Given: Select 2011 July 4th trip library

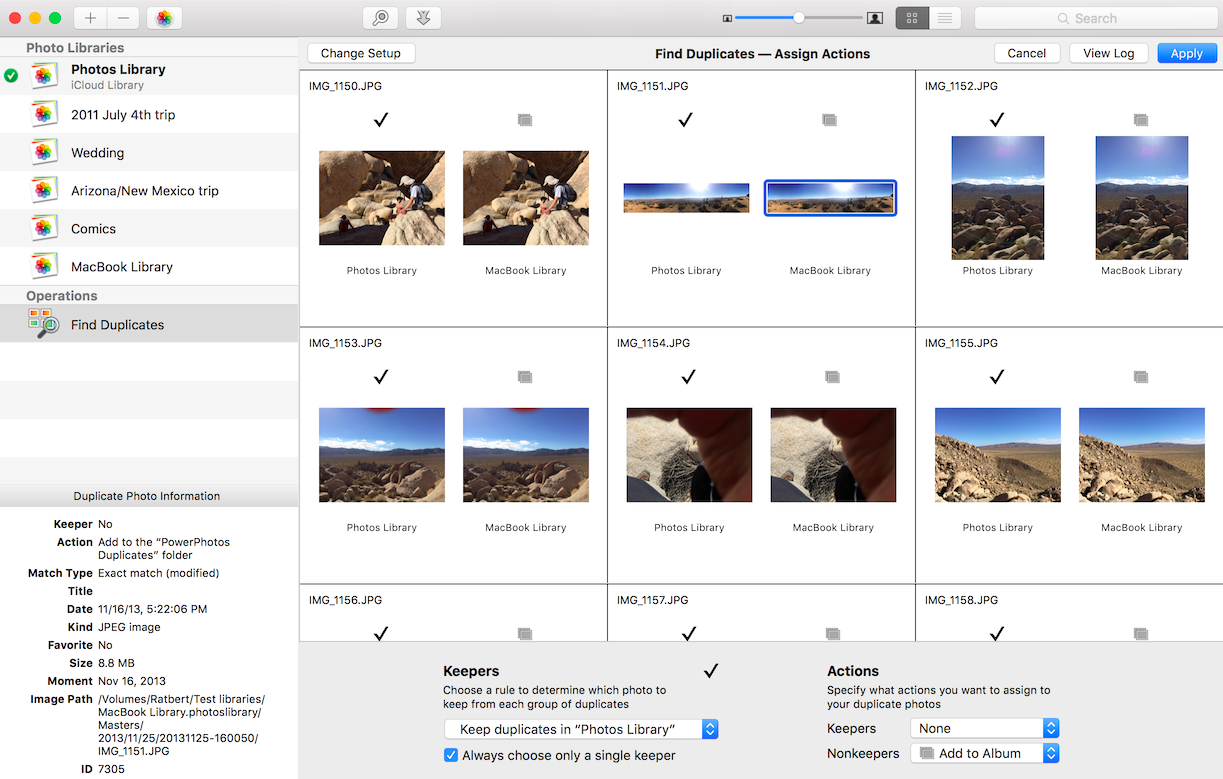Looking at the screenshot, I should [149, 114].
